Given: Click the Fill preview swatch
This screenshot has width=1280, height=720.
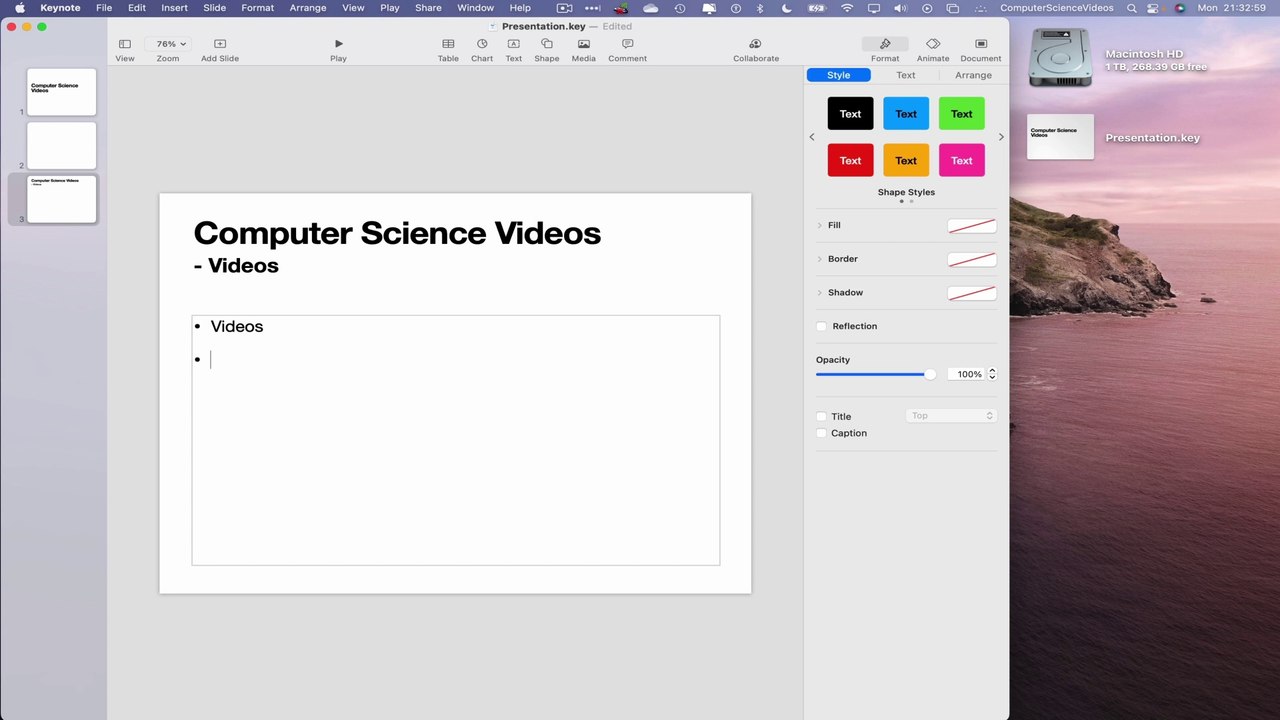Looking at the screenshot, I should (x=972, y=226).
